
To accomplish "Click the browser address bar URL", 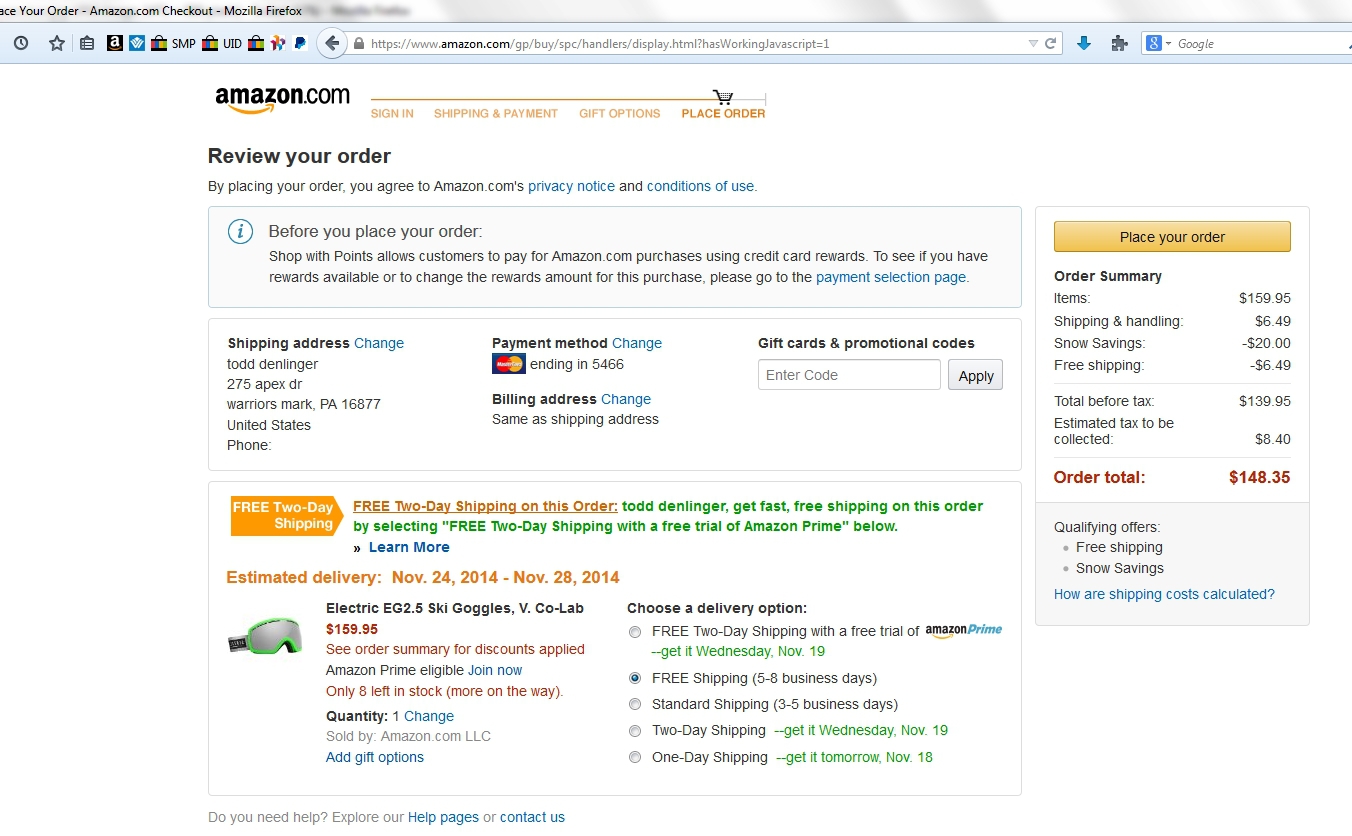I will [x=600, y=43].
